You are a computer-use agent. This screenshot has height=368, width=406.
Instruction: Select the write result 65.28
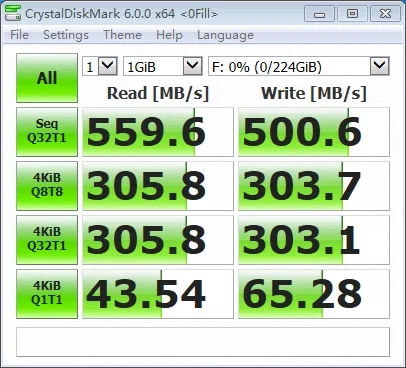[x=314, y=294]
